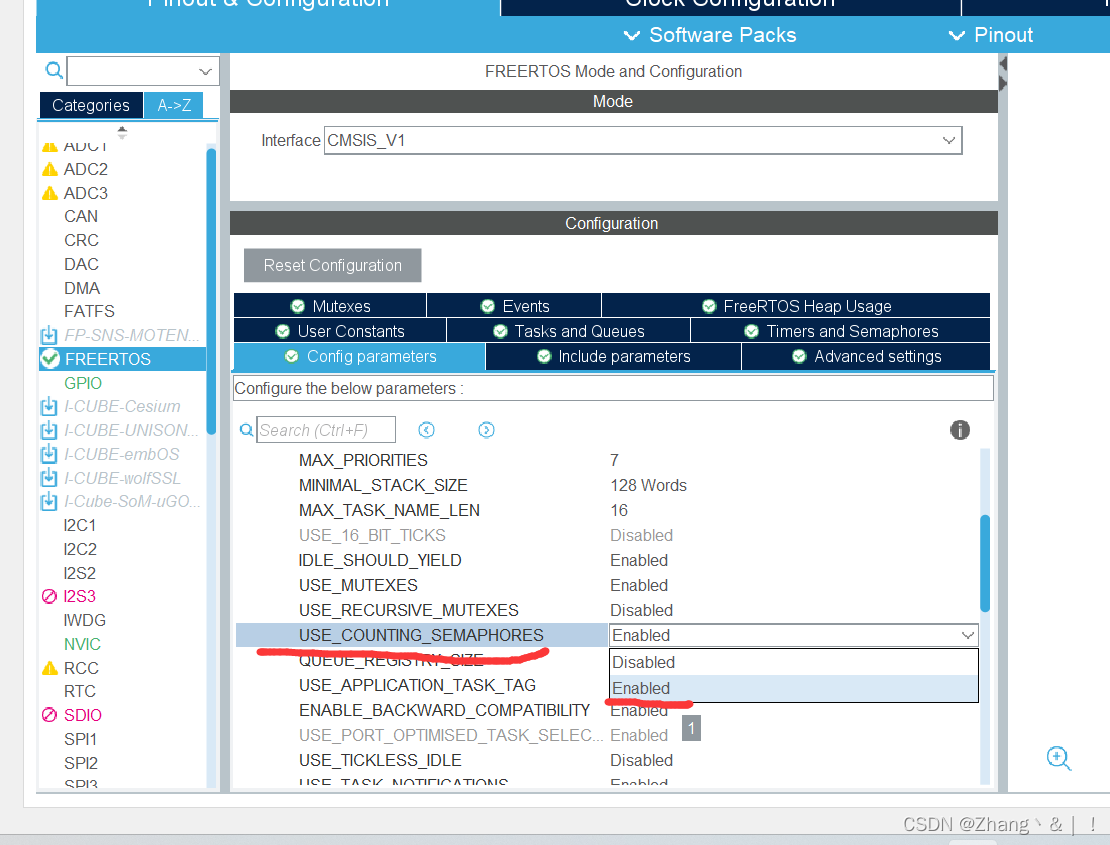Screen dimensions: 1110x845
Task: Click the ADC3 warning triangle icon
Action: pos(50,193)
